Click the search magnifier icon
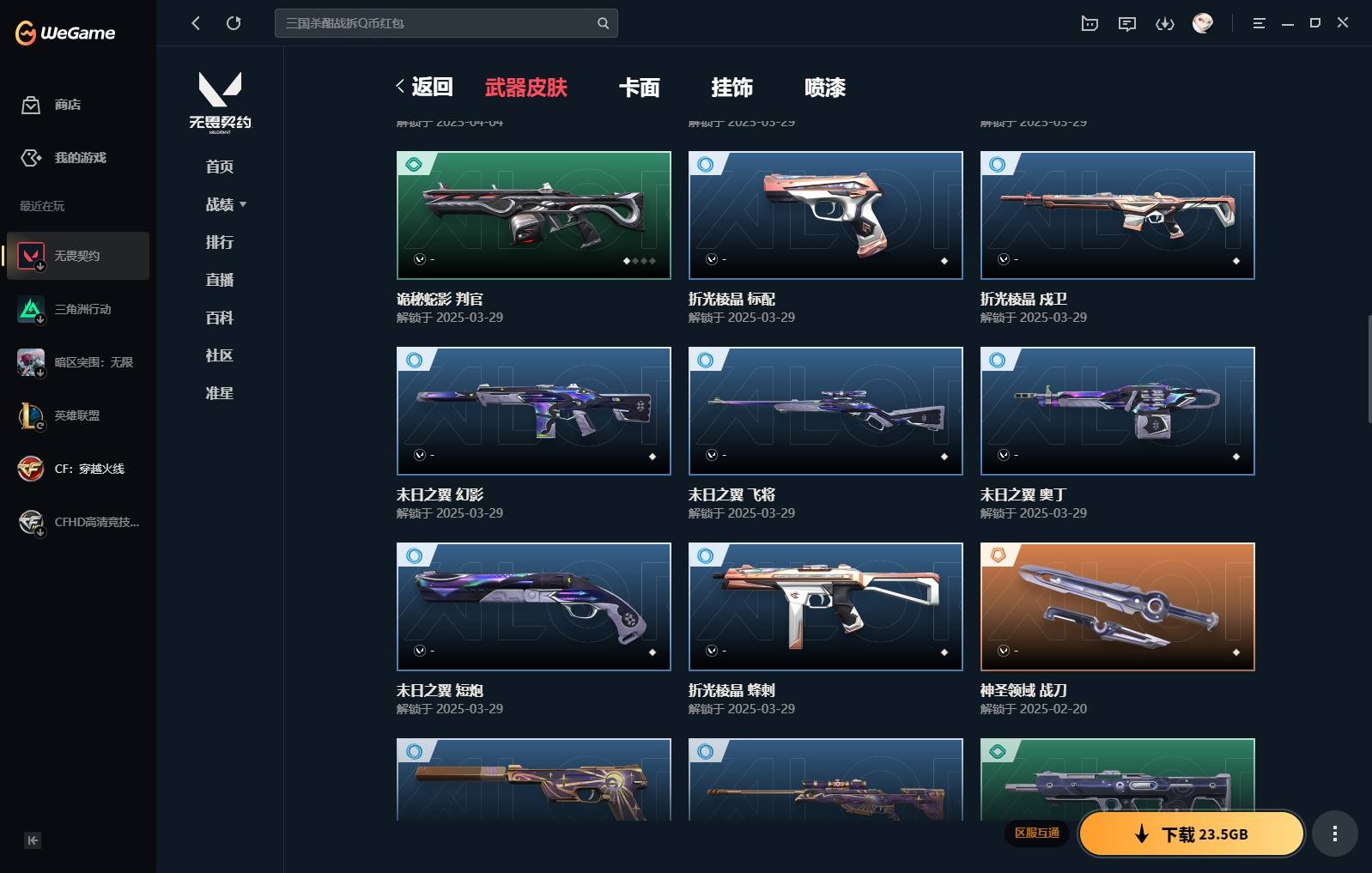The height and width of the screenshot is (873, 1372). [604, 23]
